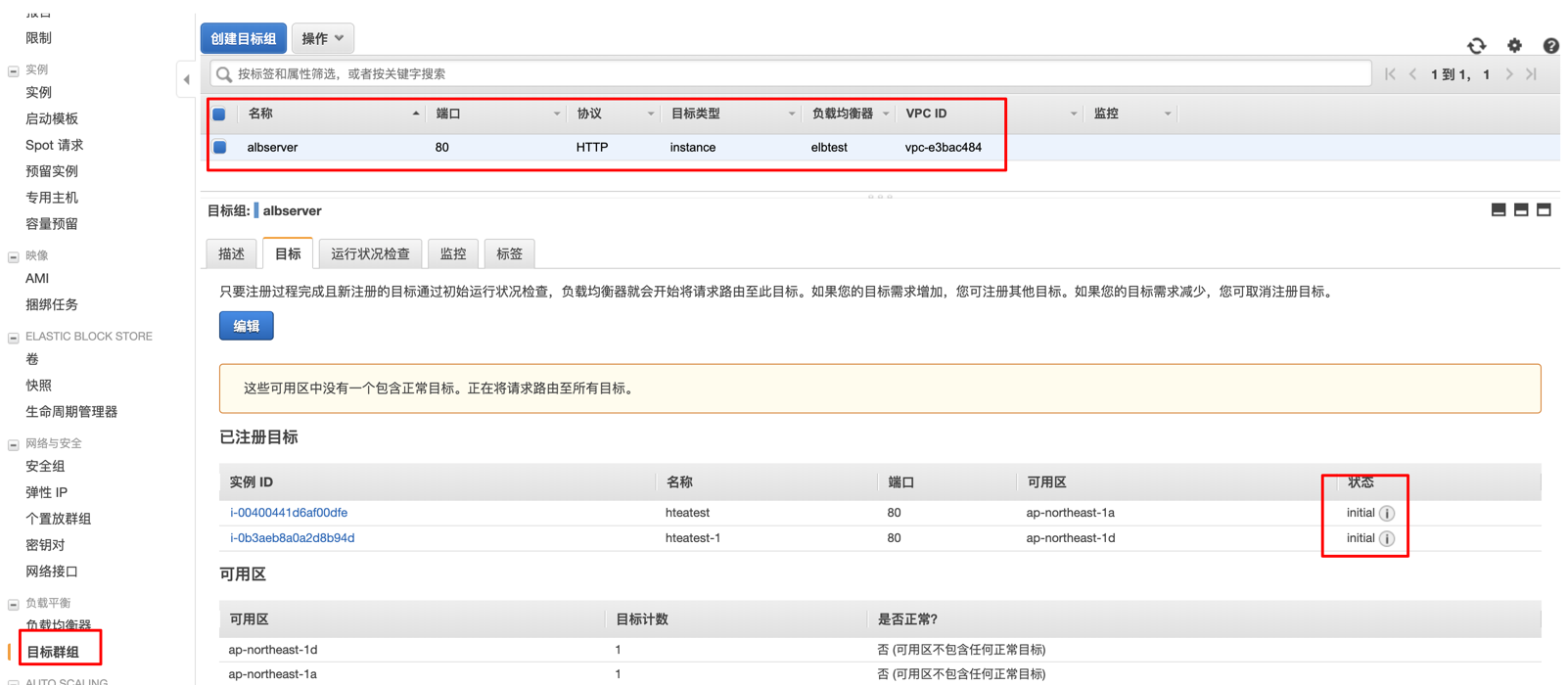Minimize details panel using leftmost layout icon
The image size is (1568, 685).
click(x=1498, y=209)
